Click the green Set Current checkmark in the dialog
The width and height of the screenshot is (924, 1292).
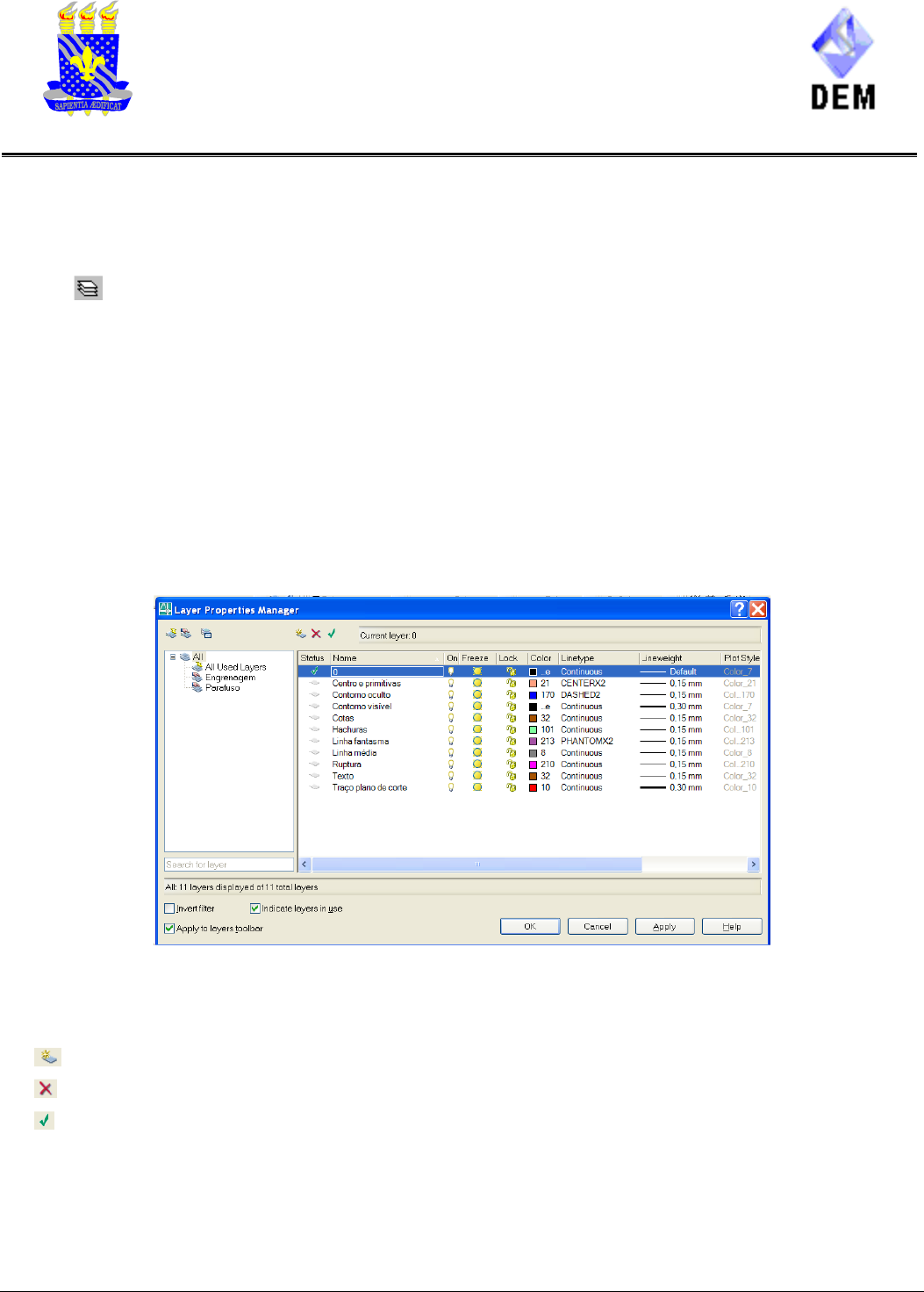click(x=332, y=633)
